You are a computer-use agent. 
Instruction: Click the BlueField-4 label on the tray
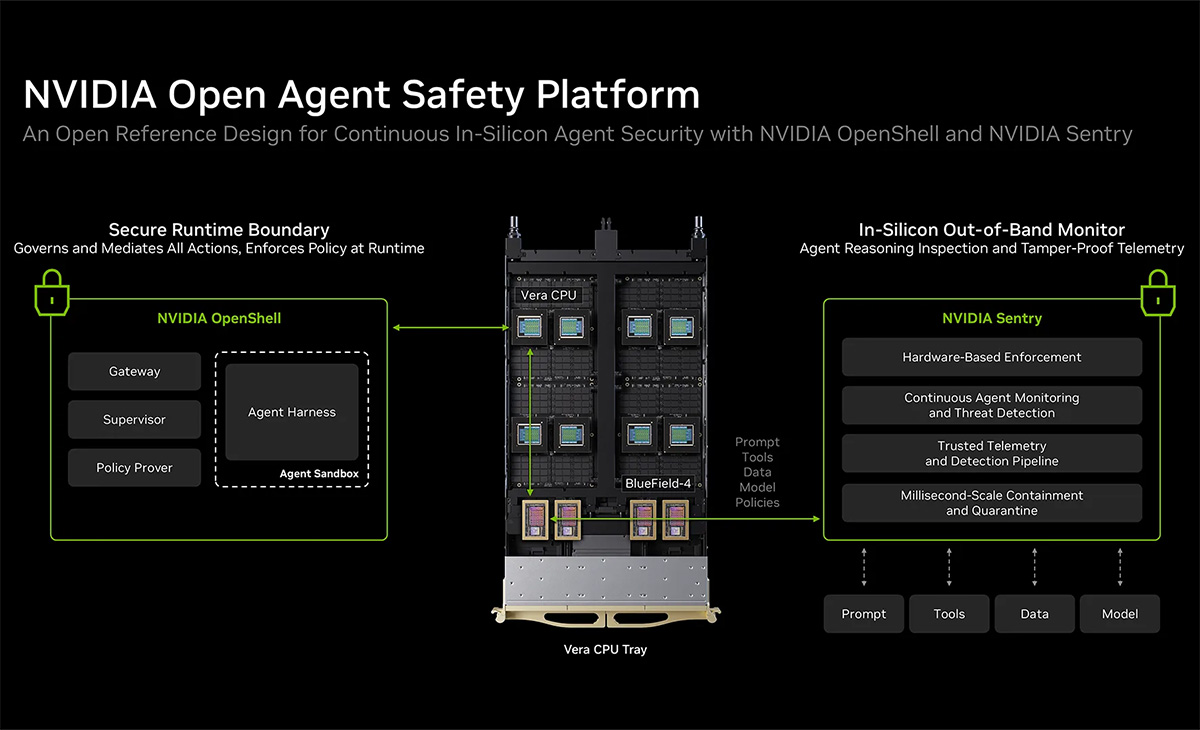(658, 483)
